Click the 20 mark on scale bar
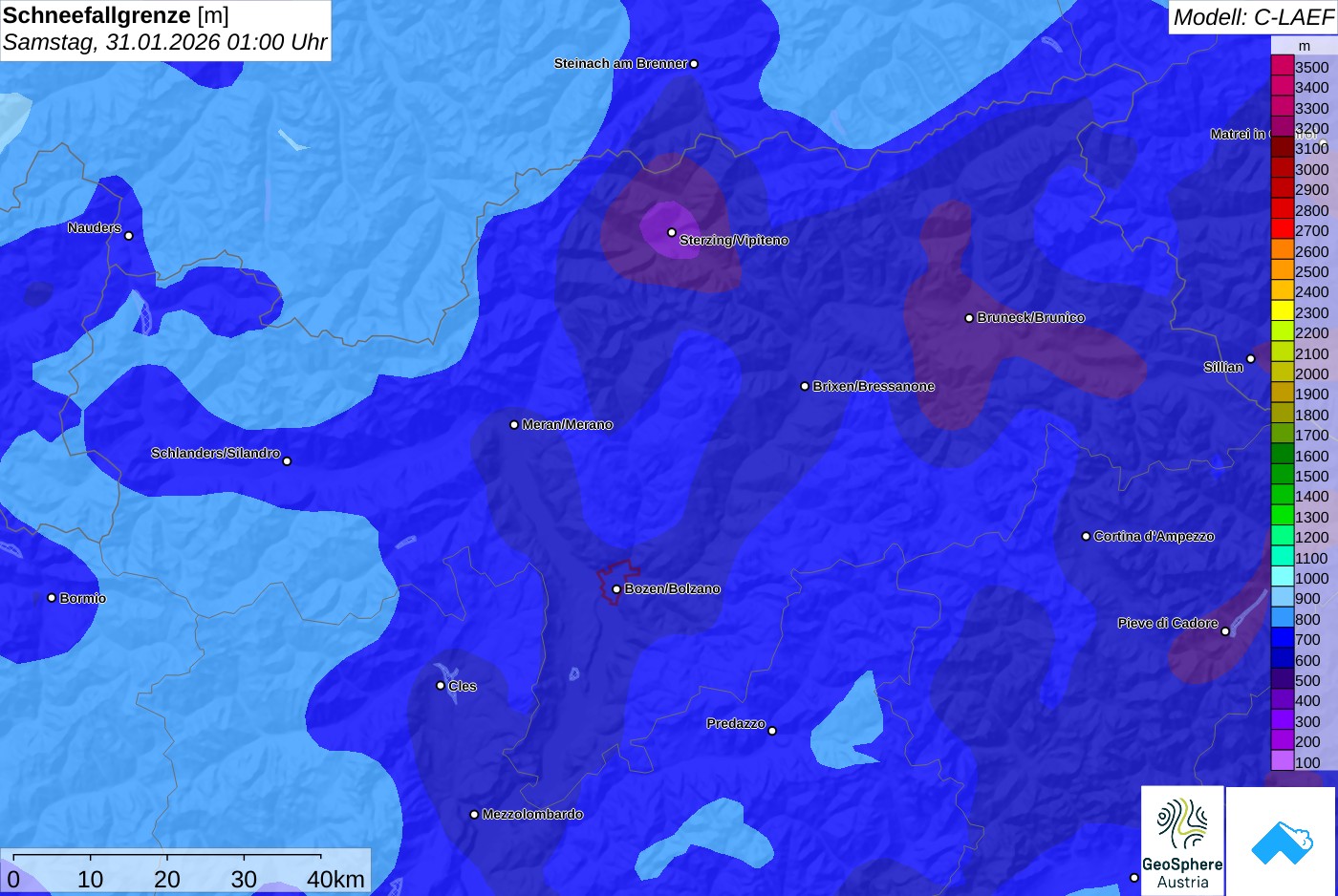The width and height of the screenshot is (1338, 896). click(167, 879)
